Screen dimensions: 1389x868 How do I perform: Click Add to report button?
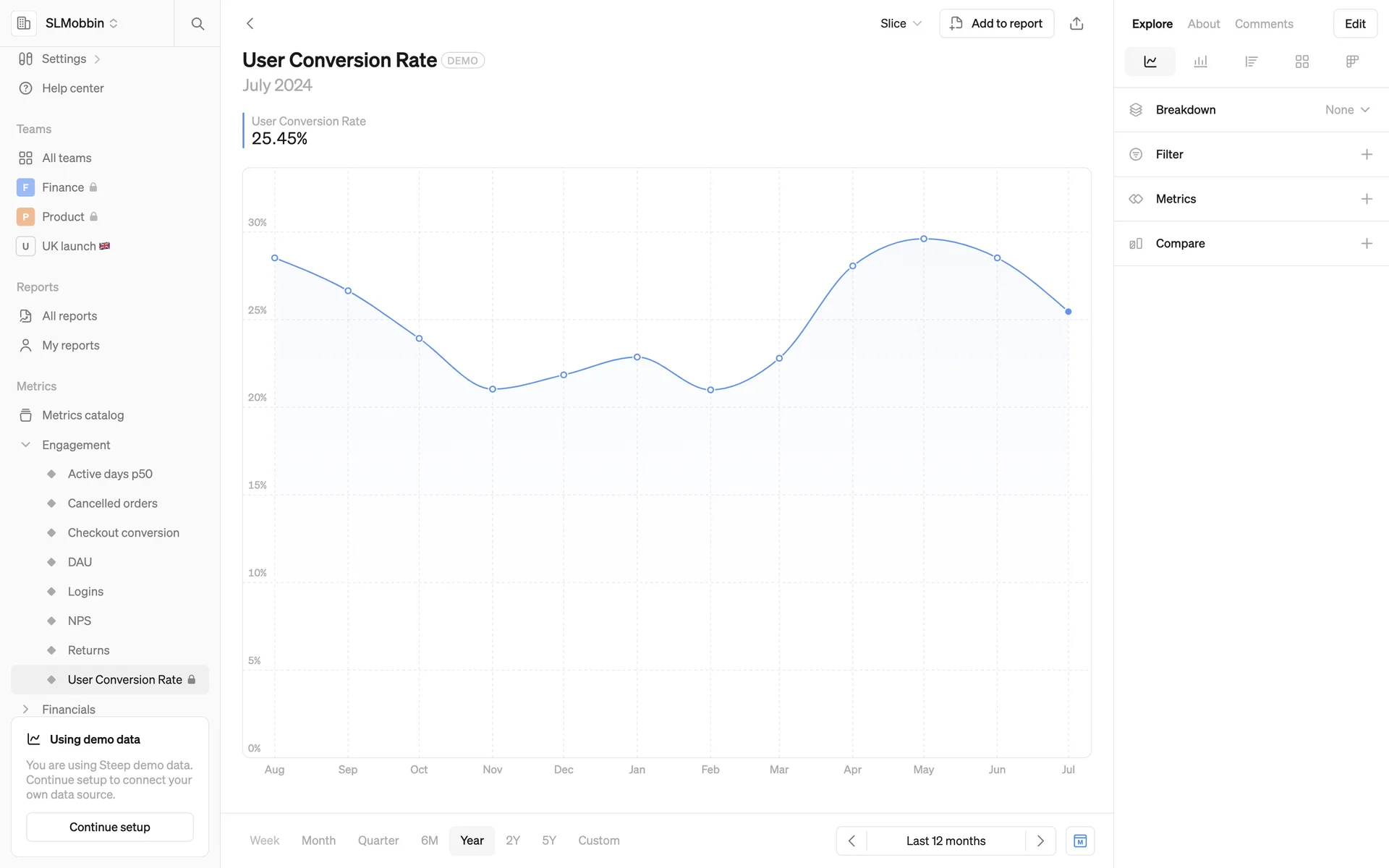[996, 24]
